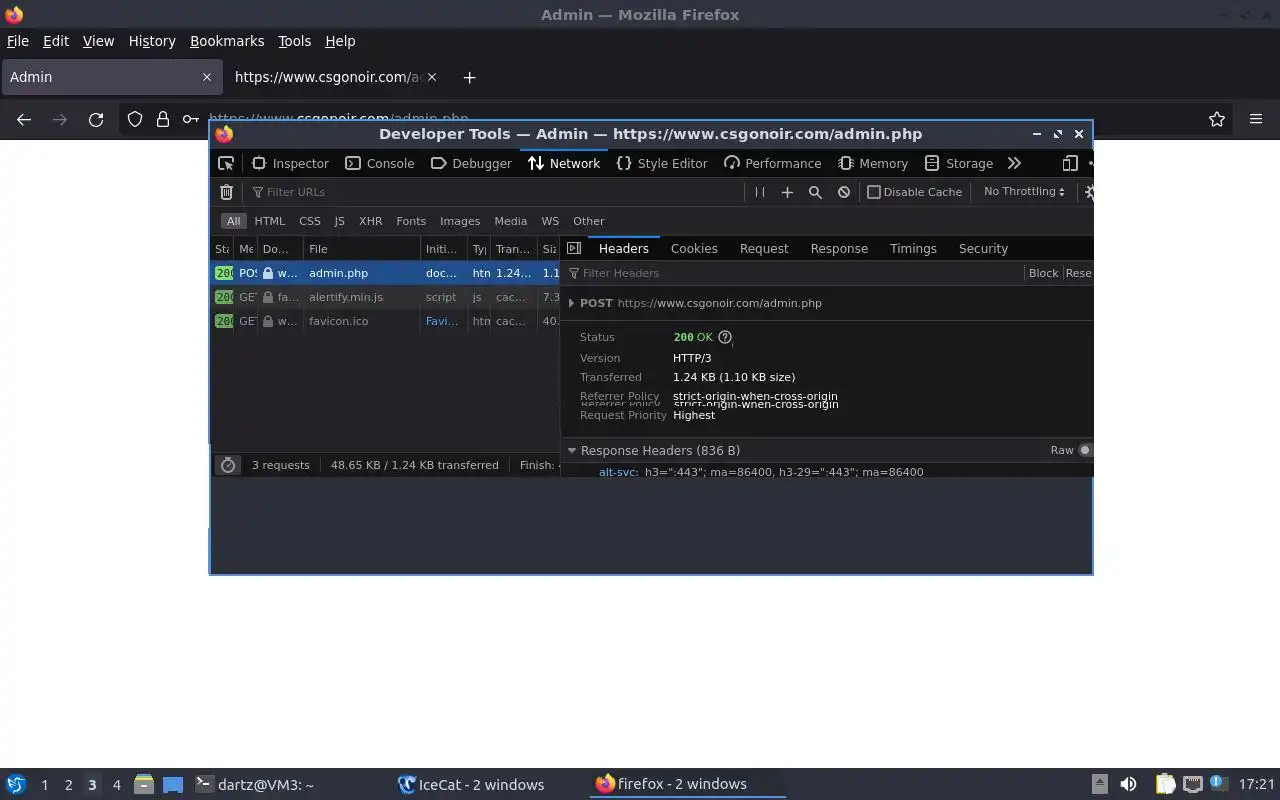Select the alertify.min.js request row
This screenshot has width=1280, height=800.
pos(385,297)
